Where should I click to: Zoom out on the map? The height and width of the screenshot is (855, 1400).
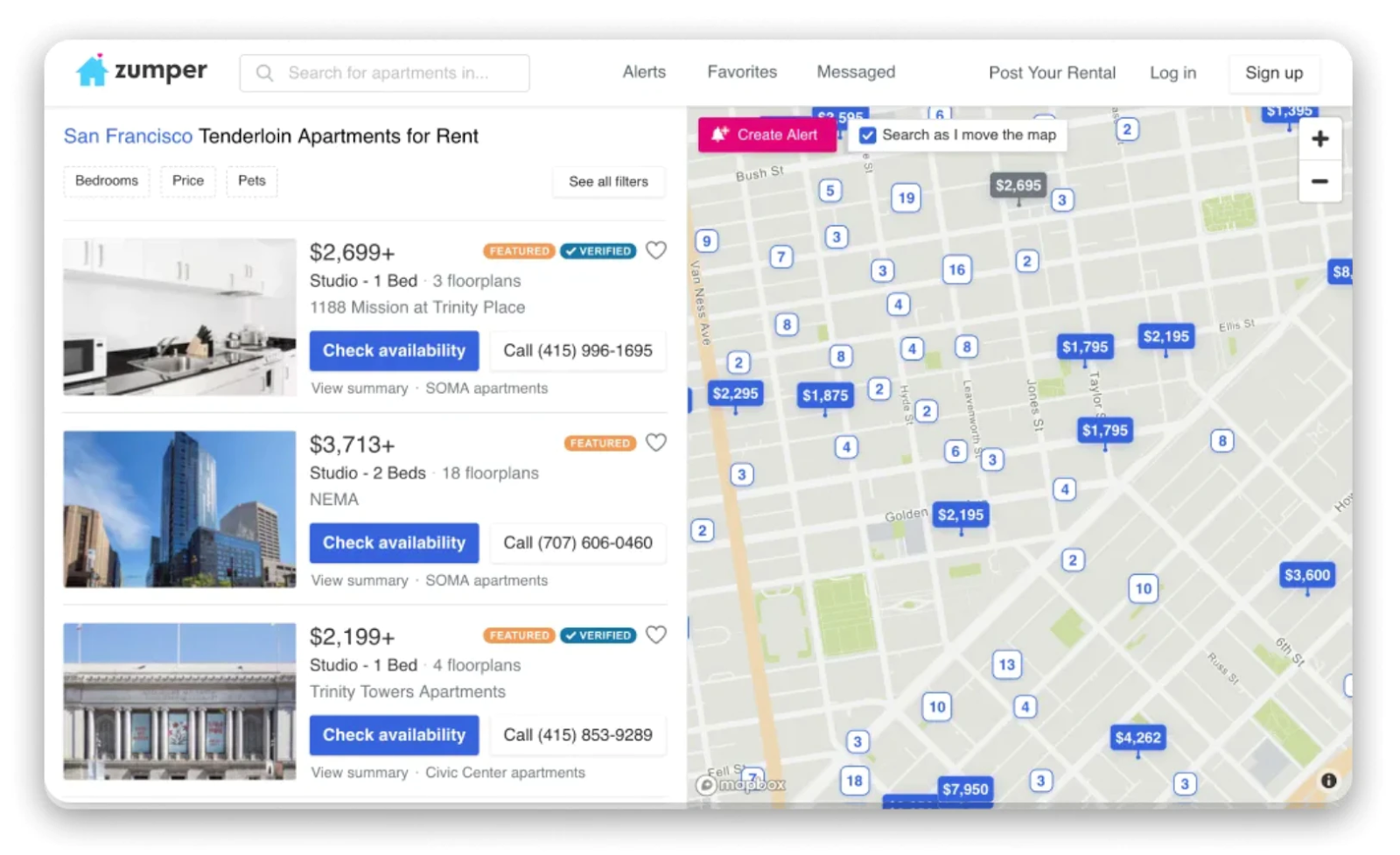[x=1319, y=181]
